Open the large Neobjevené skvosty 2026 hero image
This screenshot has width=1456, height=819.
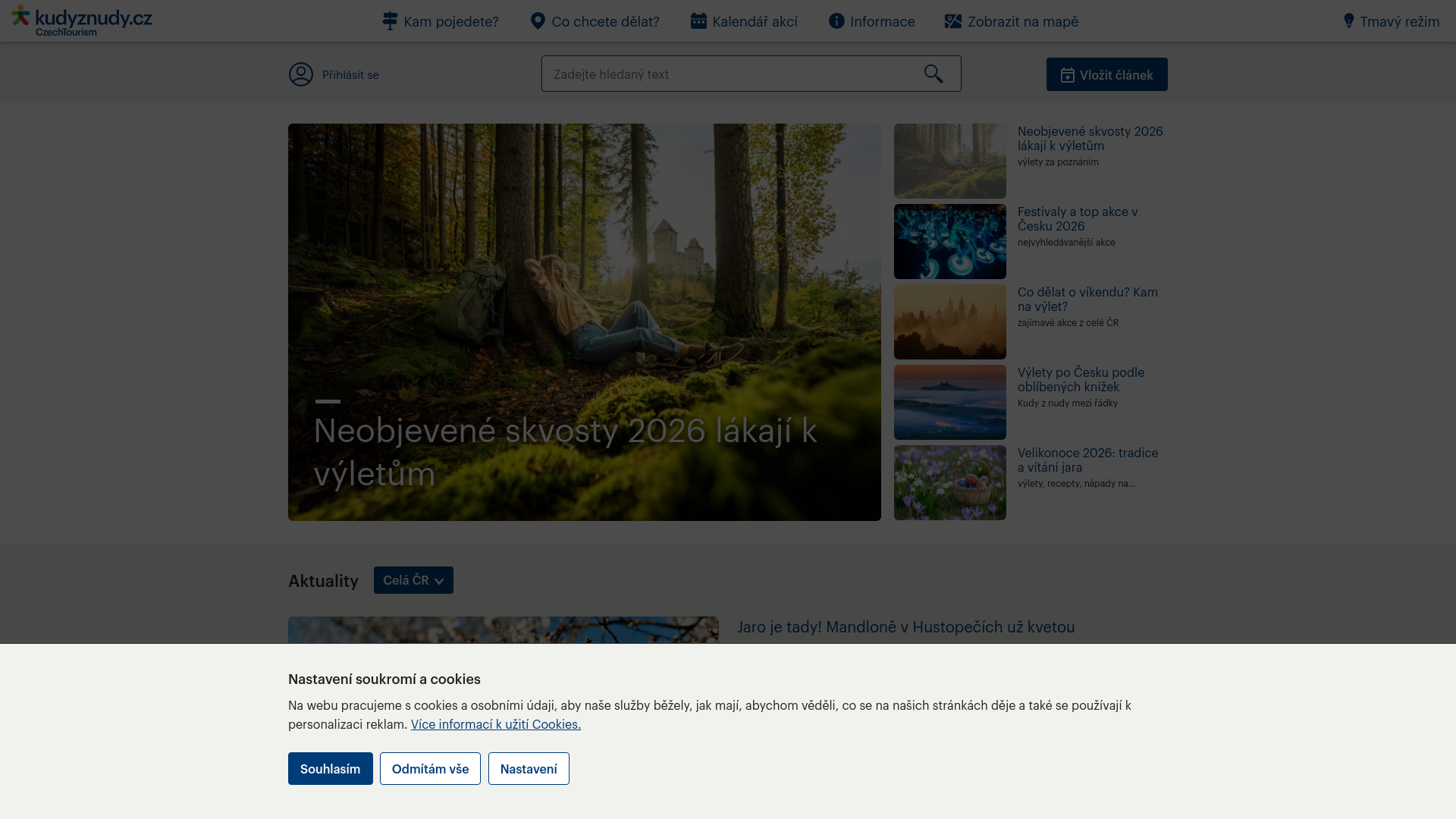point(585,322)
